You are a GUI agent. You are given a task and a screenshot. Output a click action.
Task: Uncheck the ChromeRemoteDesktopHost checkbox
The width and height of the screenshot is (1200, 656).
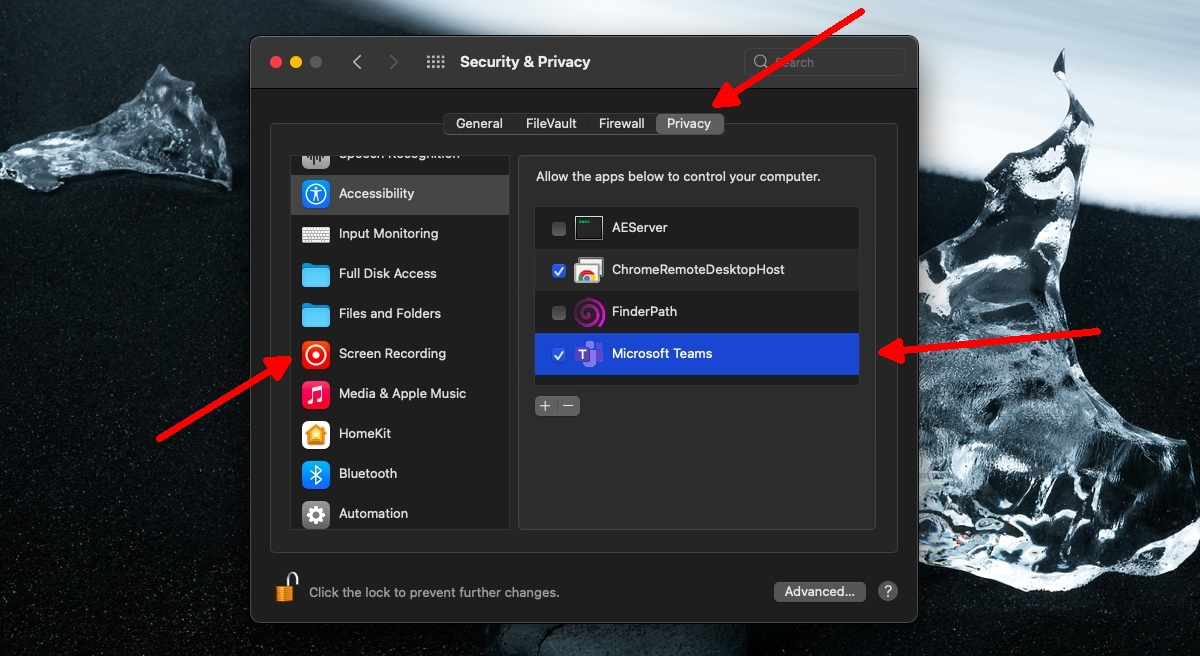tap(559, 271)
